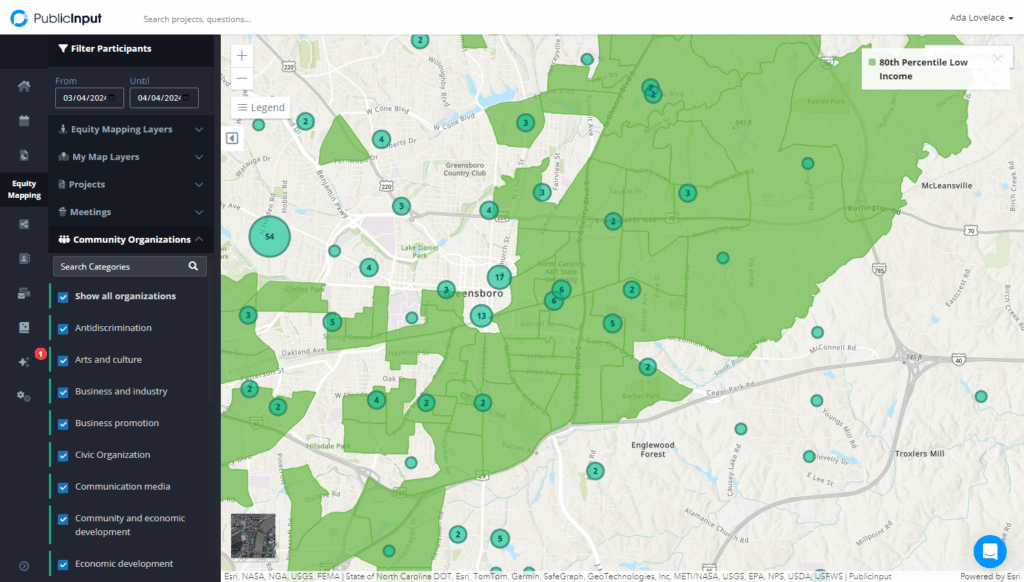Expand Equity Mapping Layers section

131,130
